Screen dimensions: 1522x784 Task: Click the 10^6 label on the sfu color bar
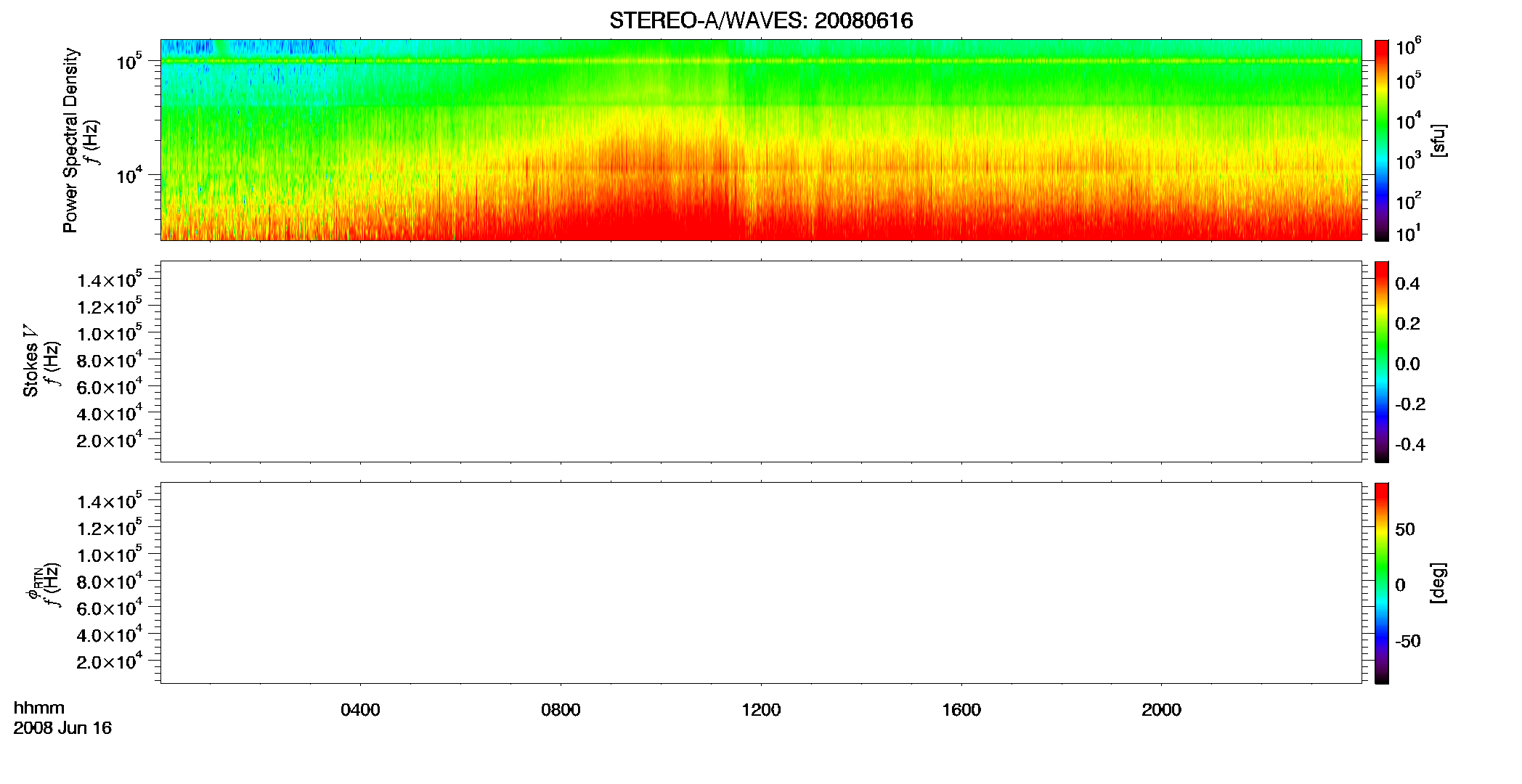click(1408, 47)
